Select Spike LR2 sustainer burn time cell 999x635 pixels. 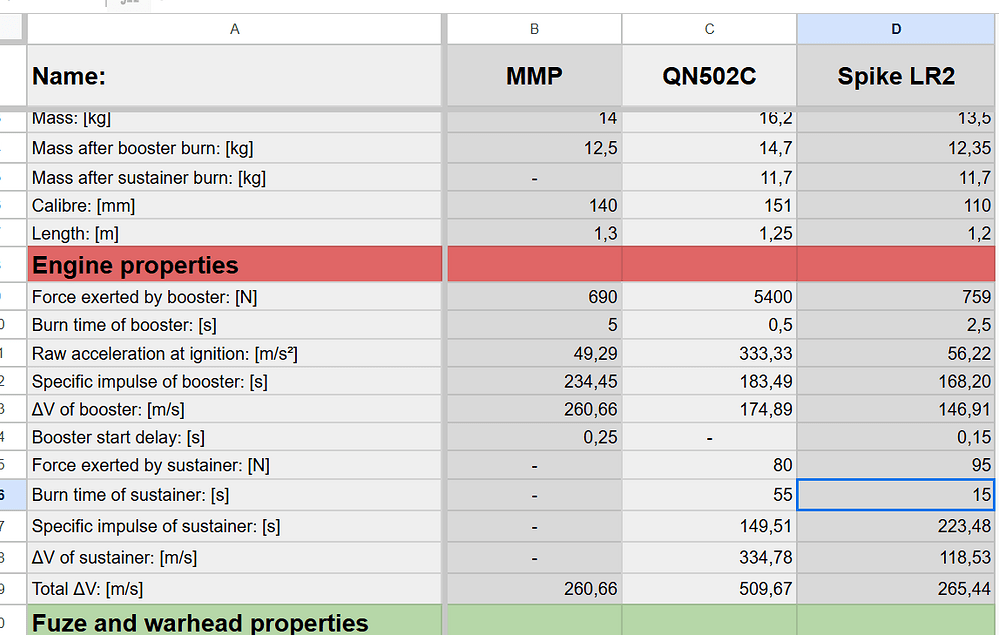(x=896, y=494)
